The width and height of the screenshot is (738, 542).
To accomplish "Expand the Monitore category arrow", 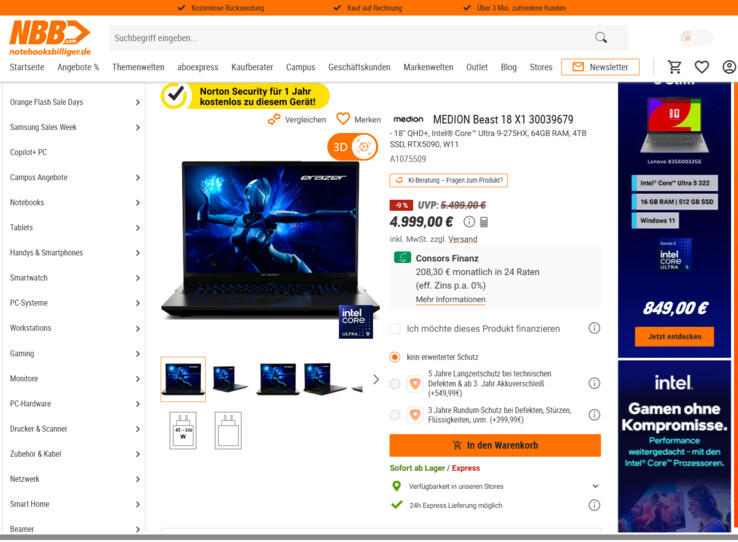I will [137, 379].
